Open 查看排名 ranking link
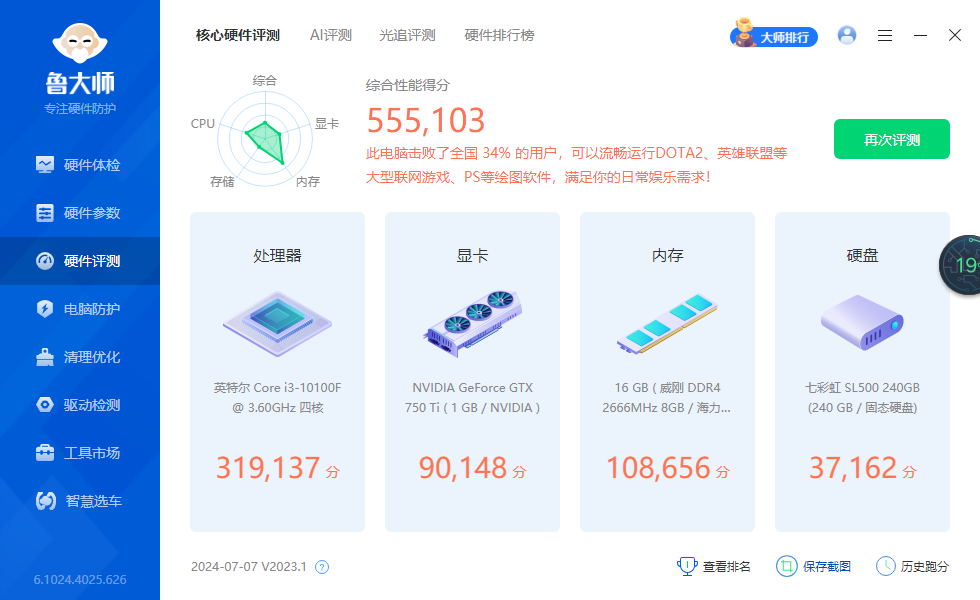The image size is (980, 600). tap(714, 566)
